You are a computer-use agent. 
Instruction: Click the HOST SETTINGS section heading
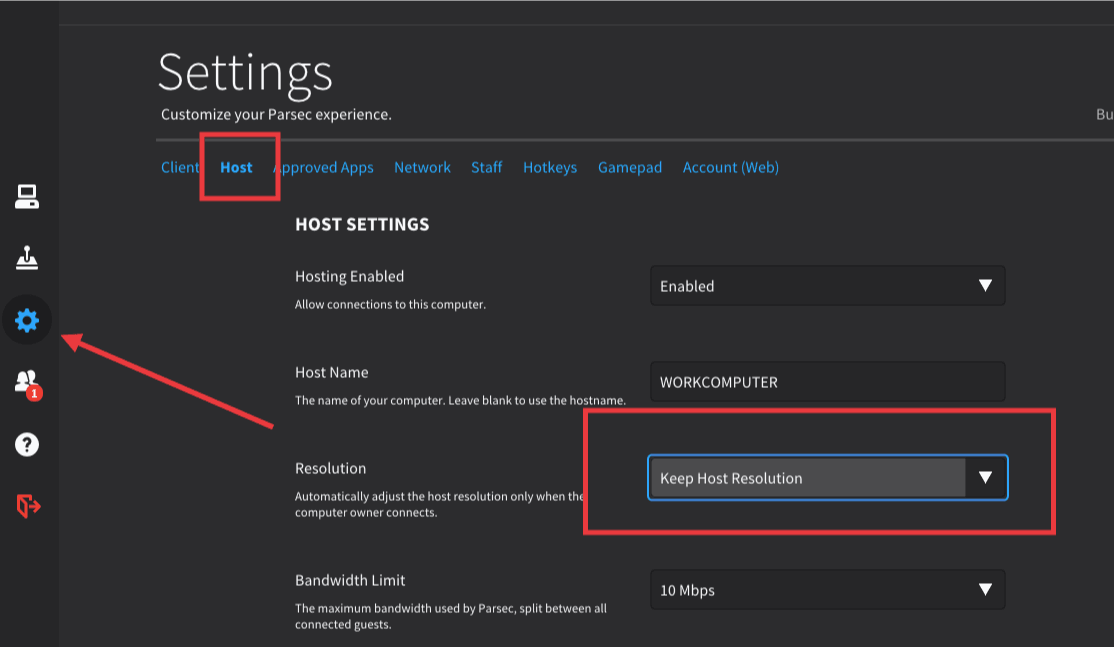pos(362,224)
